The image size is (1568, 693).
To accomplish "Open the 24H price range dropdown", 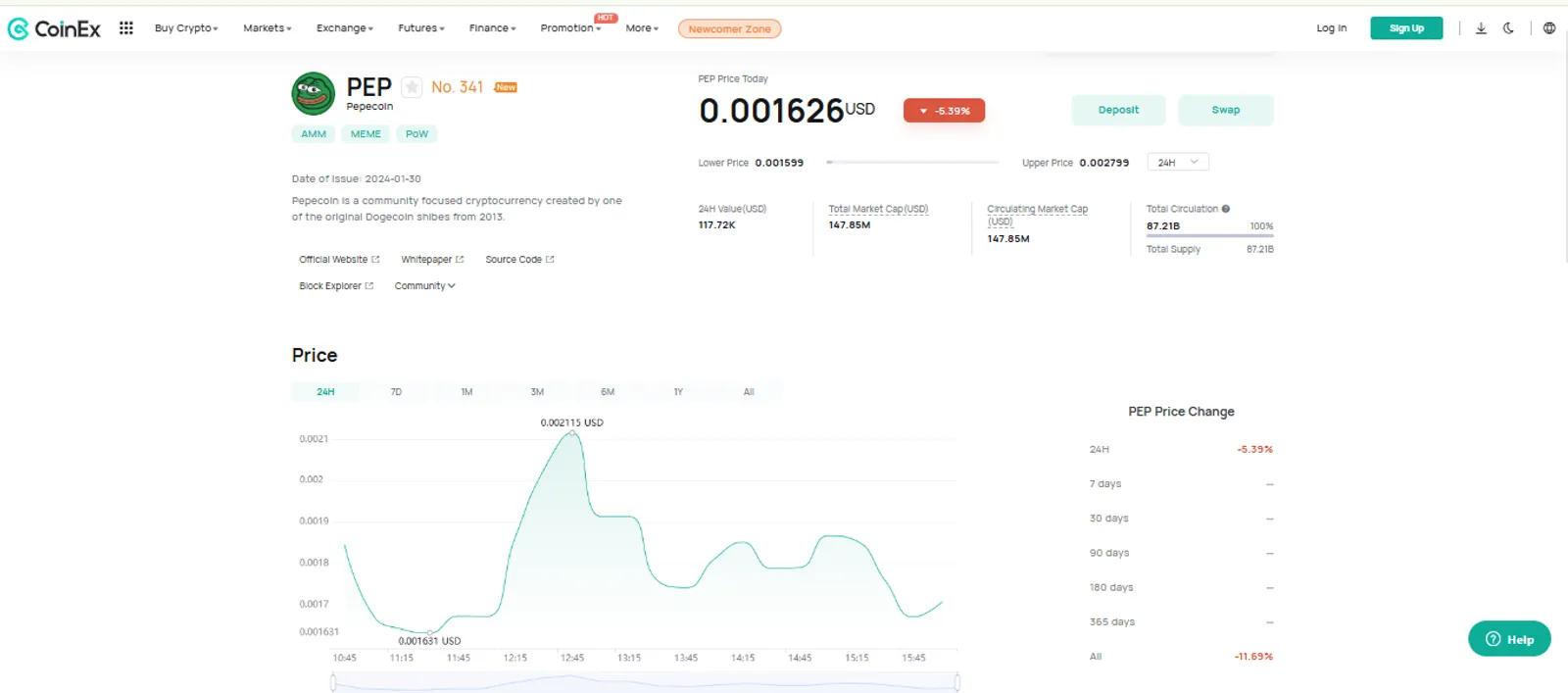I will click(x=1178, y=163).
